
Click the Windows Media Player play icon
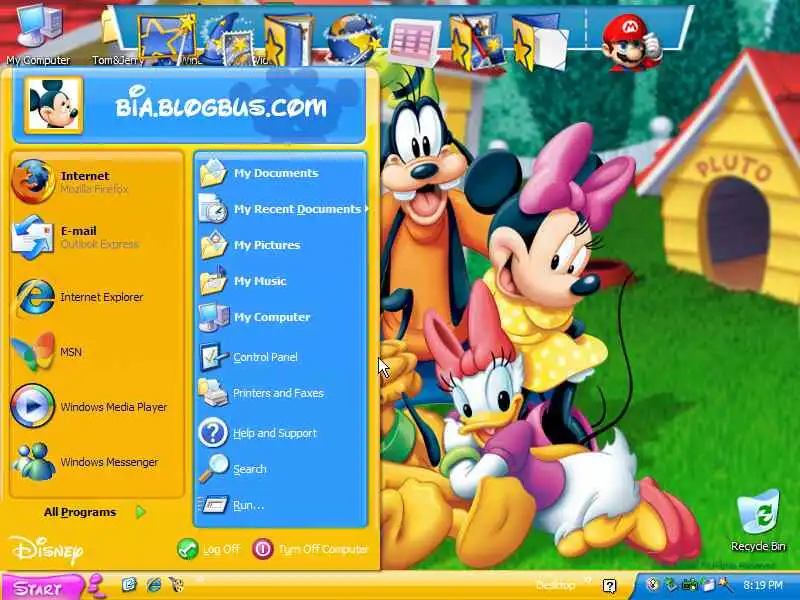point(33,407)
